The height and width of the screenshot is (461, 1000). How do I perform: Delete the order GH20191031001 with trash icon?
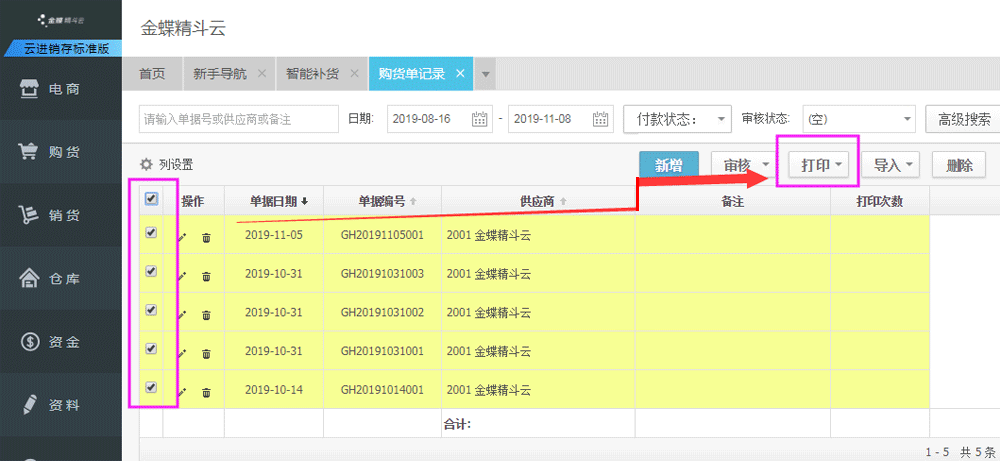(207, 354)
